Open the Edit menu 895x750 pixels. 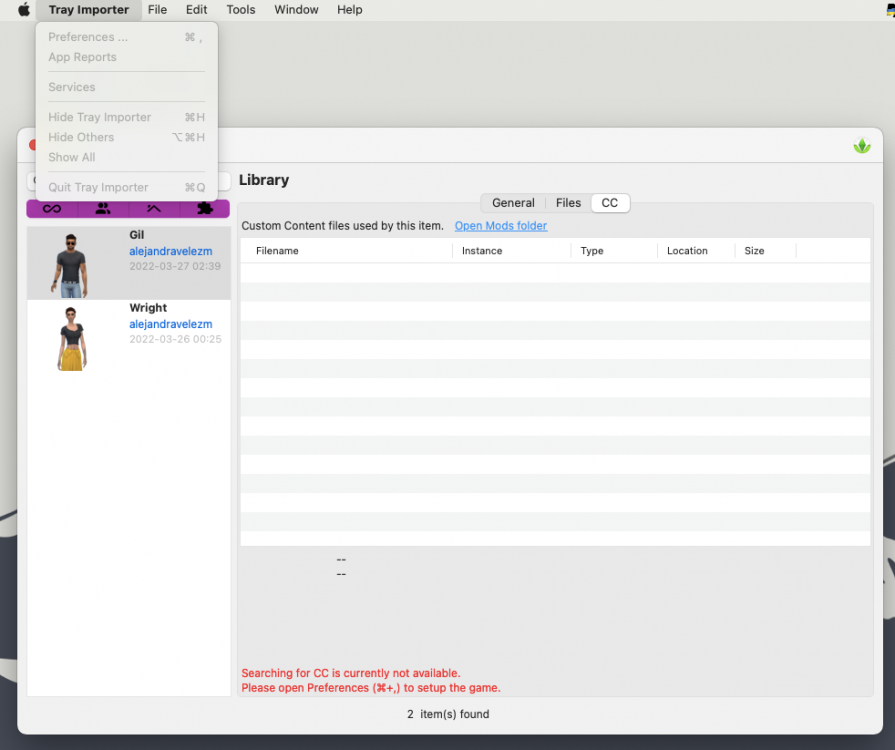pyautogui.click(x=196, y=10)
